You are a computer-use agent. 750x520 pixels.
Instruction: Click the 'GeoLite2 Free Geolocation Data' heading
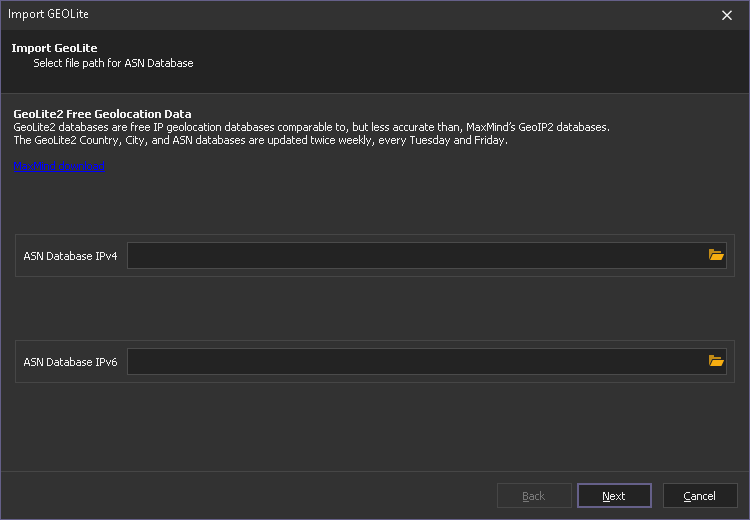point(102,114)
